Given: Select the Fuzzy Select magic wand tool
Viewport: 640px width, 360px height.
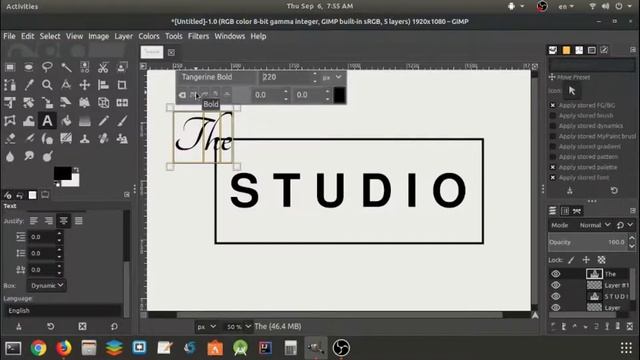Looking at the screenshot, I should (x=66, y=67).
